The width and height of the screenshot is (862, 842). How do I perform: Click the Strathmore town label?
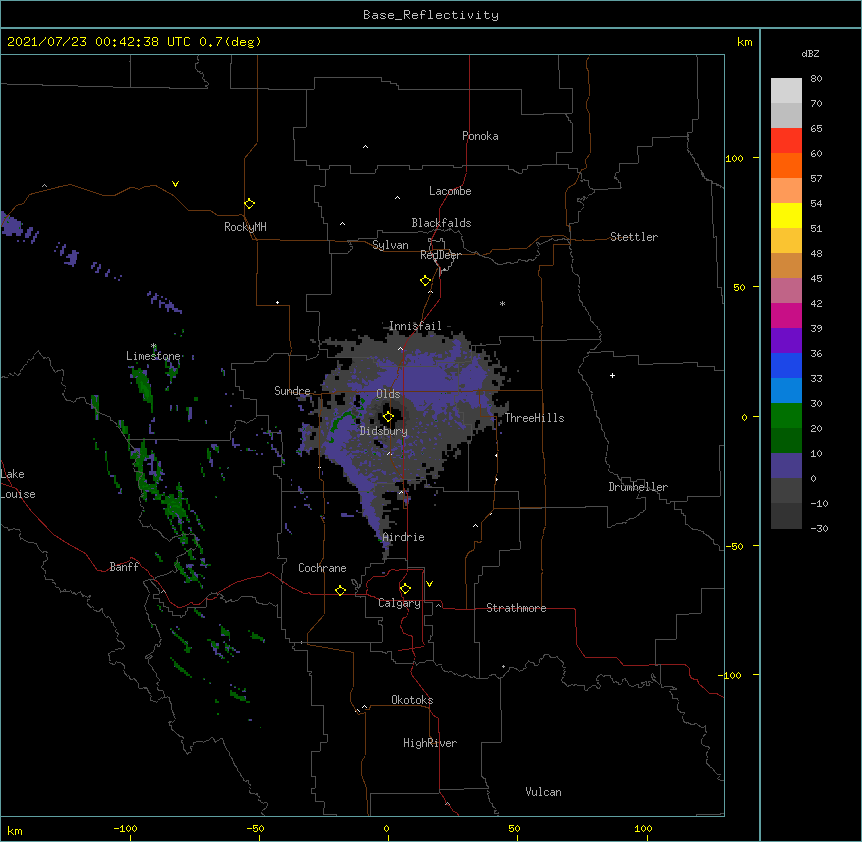point(516,608)
